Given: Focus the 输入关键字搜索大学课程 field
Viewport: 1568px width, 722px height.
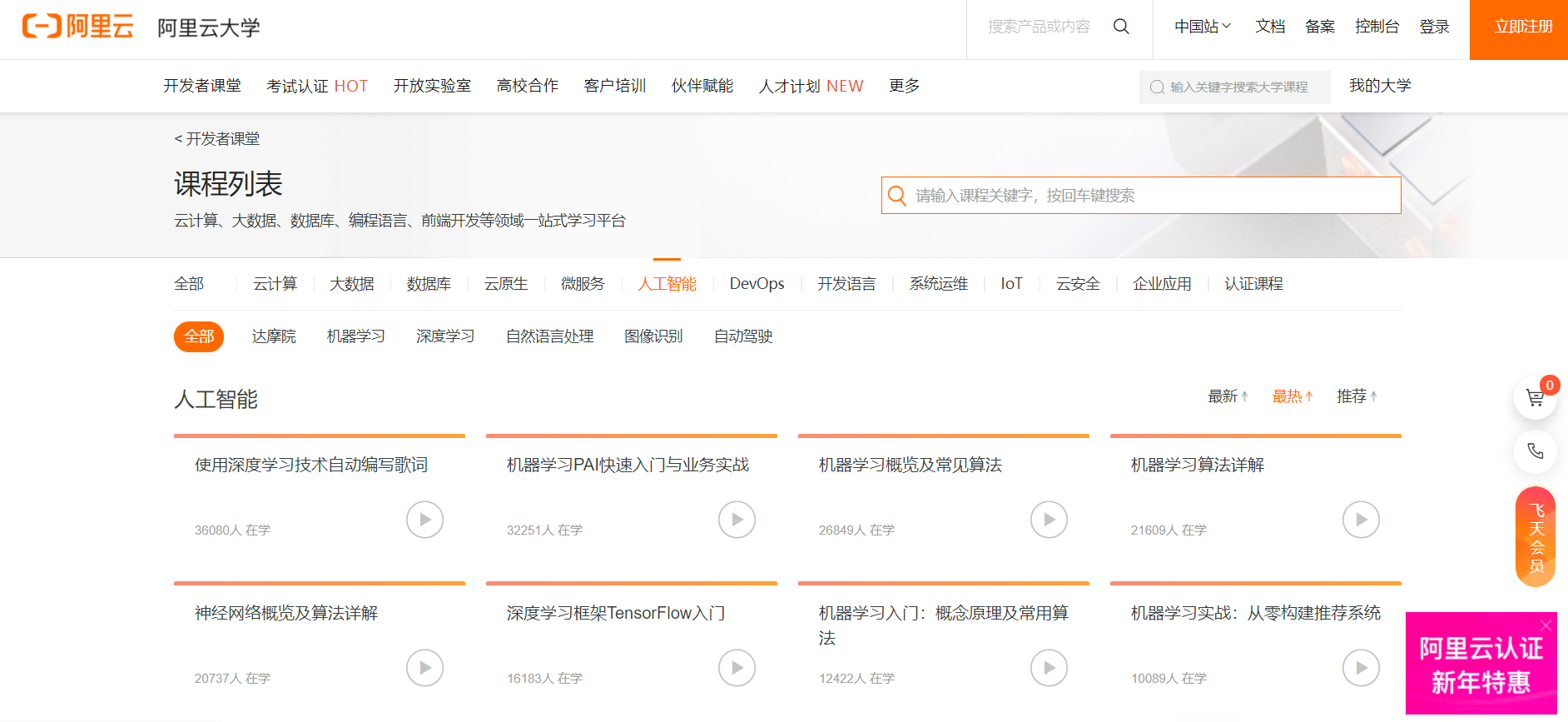Looking at the screenshot, I should (x=1235, y=87).
